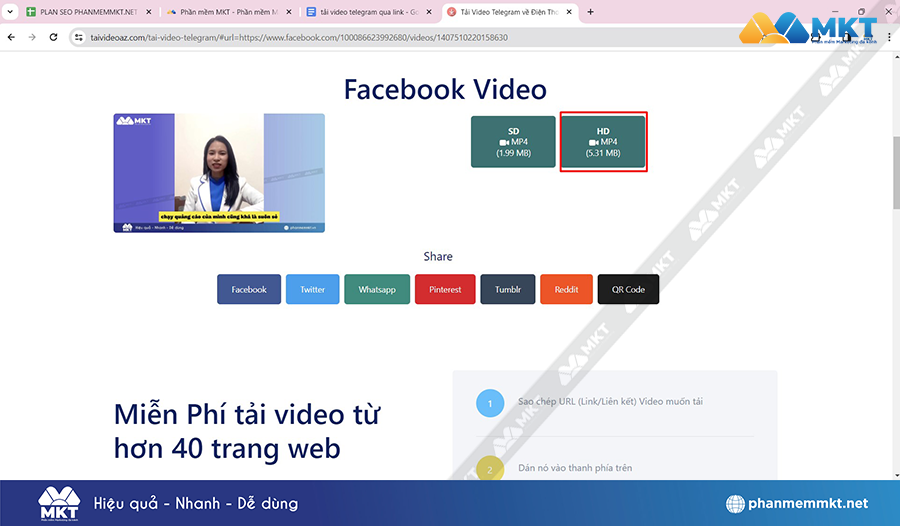Viewport: 900px width, 526px height.
Task: Reload the page with the refresh icon
Action: tap(53, 37)
